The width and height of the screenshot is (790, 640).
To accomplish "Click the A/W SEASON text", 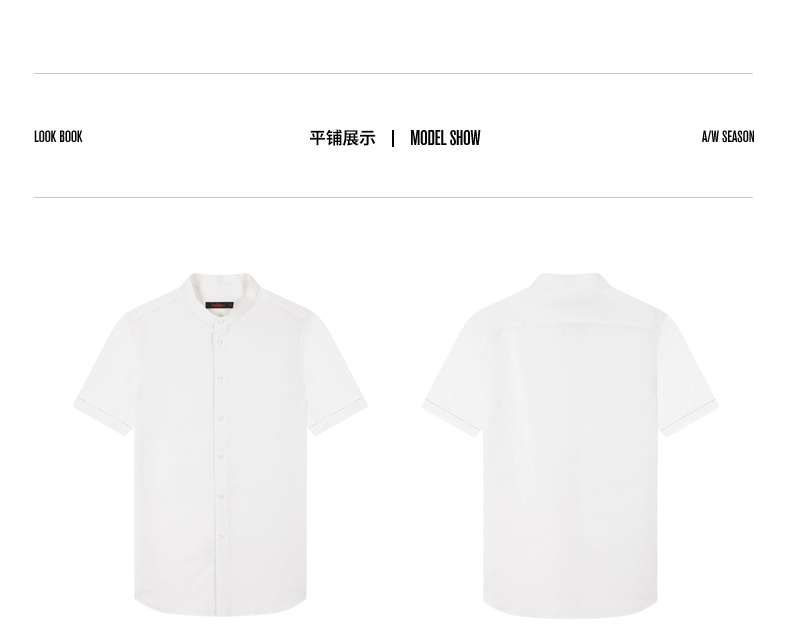I will (x=728, y=137).
